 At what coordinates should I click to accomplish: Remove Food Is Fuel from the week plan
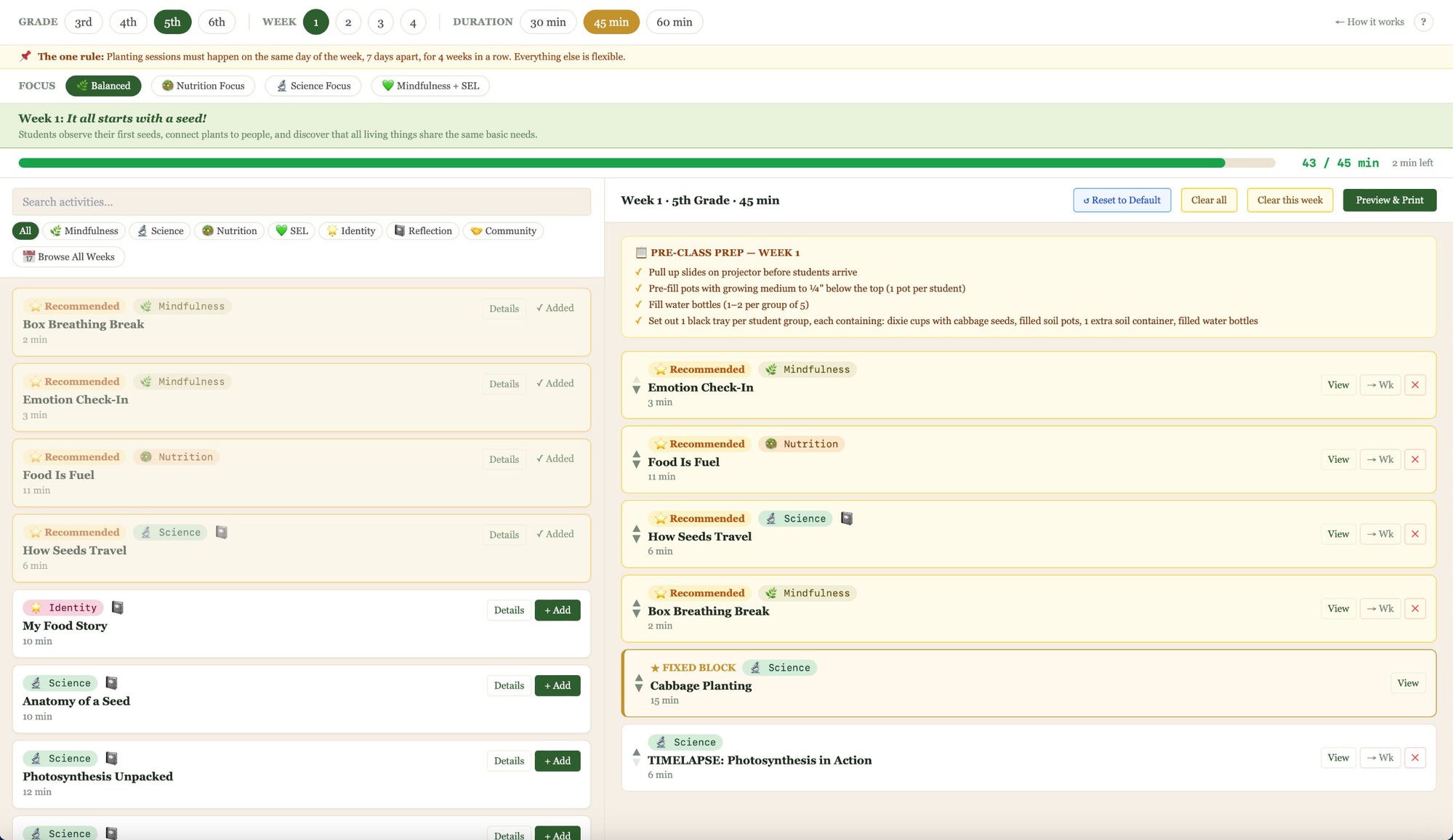[x=1414, y=459]
